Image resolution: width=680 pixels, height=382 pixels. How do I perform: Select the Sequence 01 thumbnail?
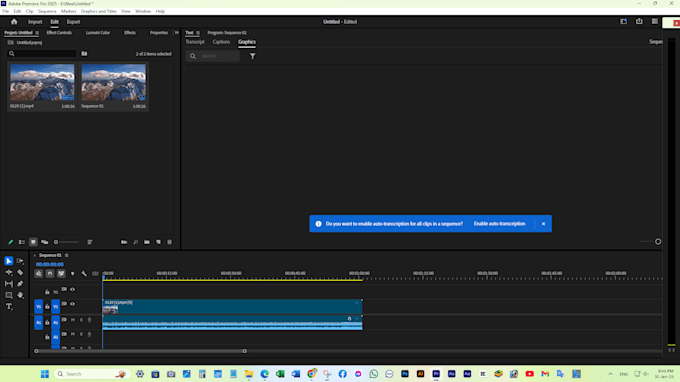[x=114, y=82]
